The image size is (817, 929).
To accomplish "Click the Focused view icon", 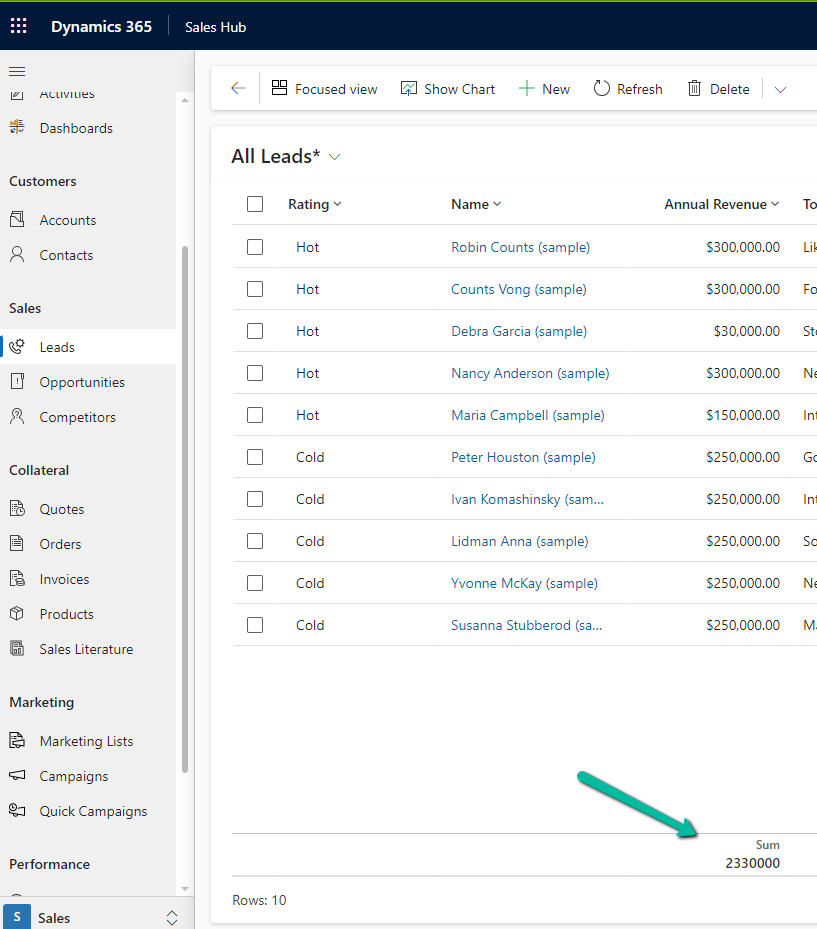I will (x=280, y=89).
